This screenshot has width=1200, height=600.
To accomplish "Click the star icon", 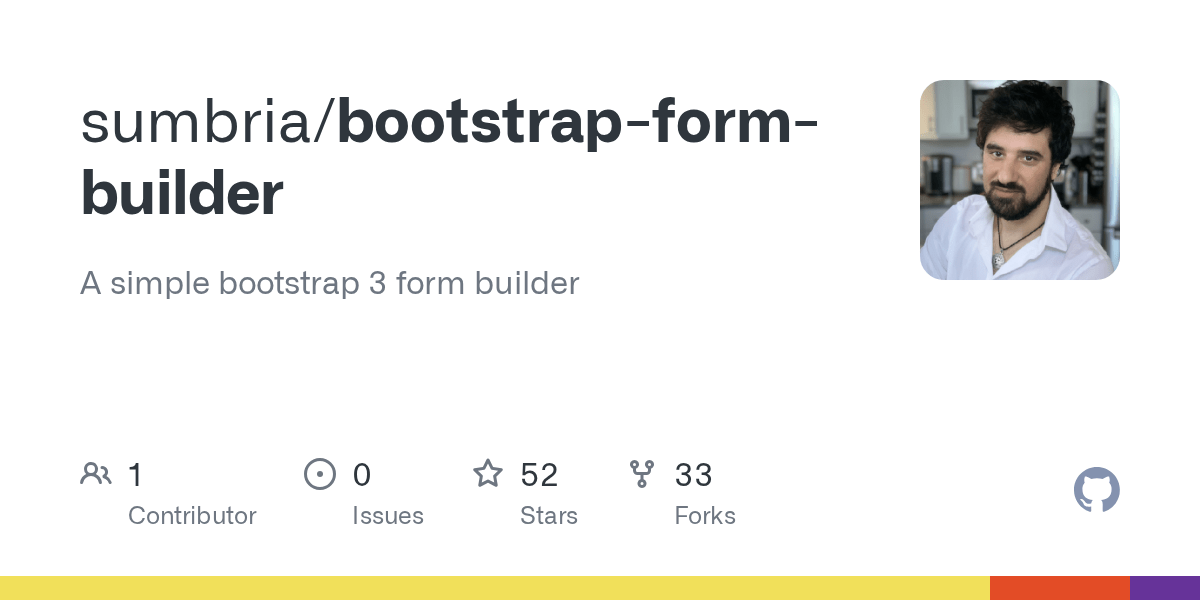I will pos(488,473).
